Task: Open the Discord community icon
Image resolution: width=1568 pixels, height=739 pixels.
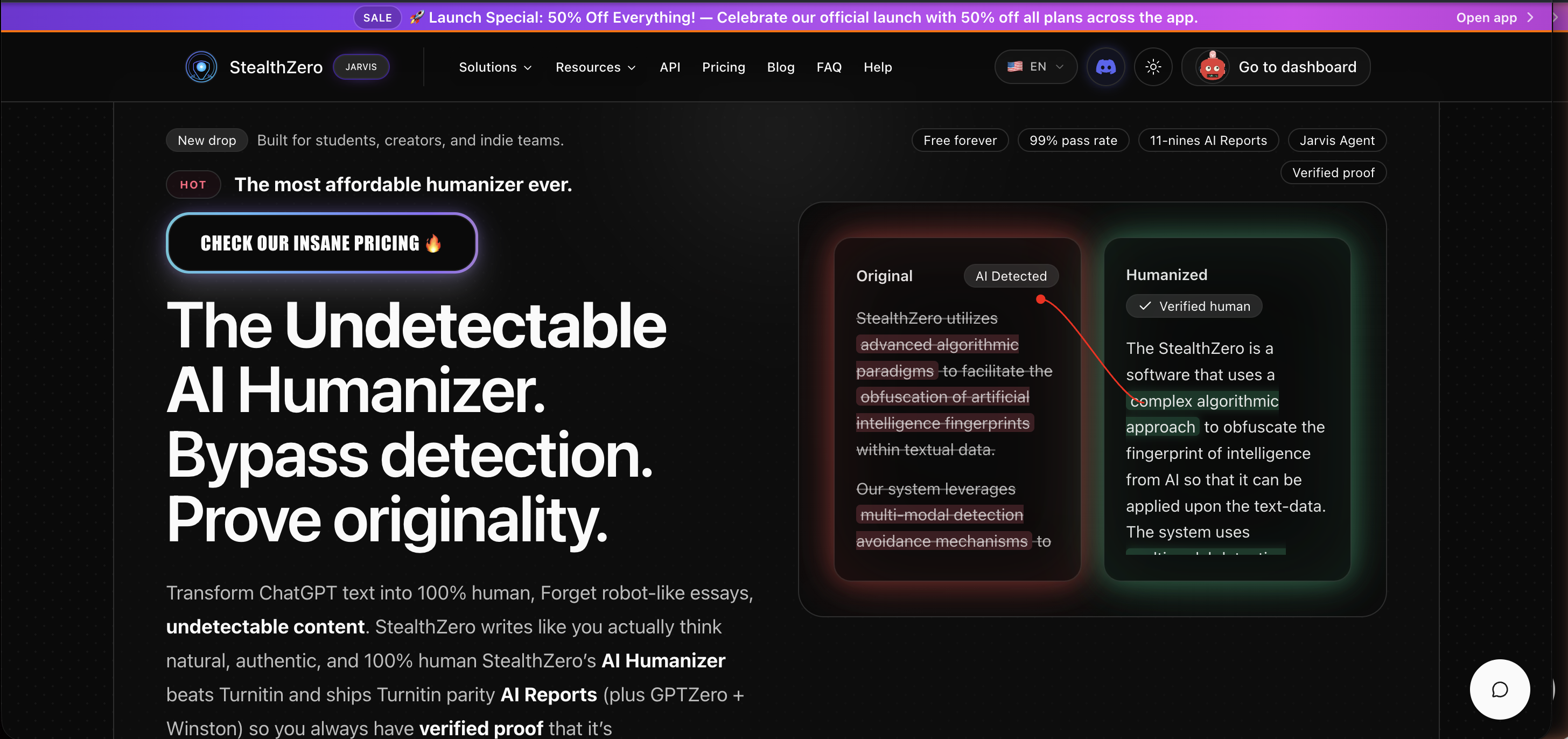Action: (x=1105, y=67)
